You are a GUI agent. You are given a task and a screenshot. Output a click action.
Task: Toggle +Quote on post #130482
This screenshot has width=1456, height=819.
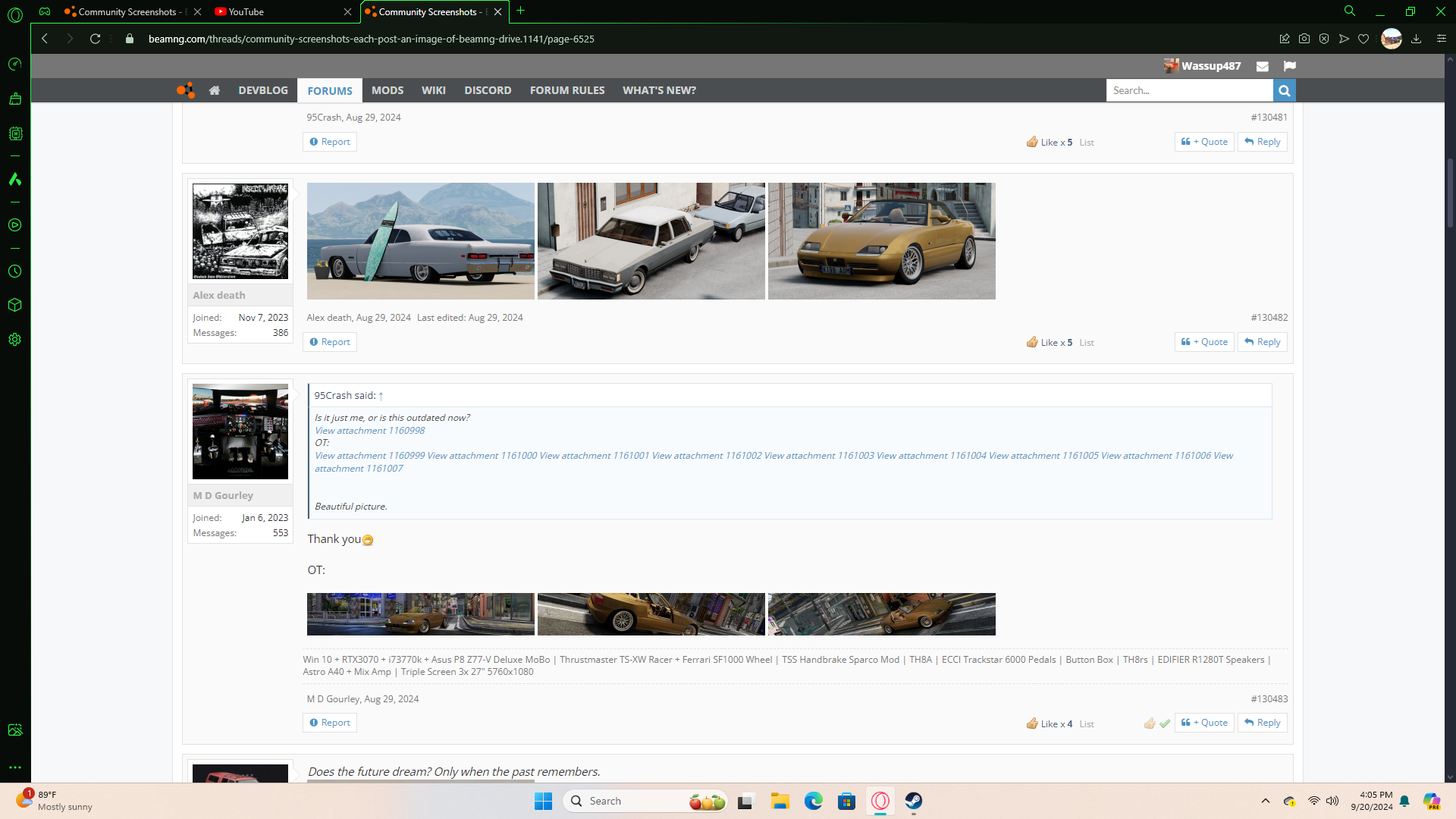coord(1204,342)
